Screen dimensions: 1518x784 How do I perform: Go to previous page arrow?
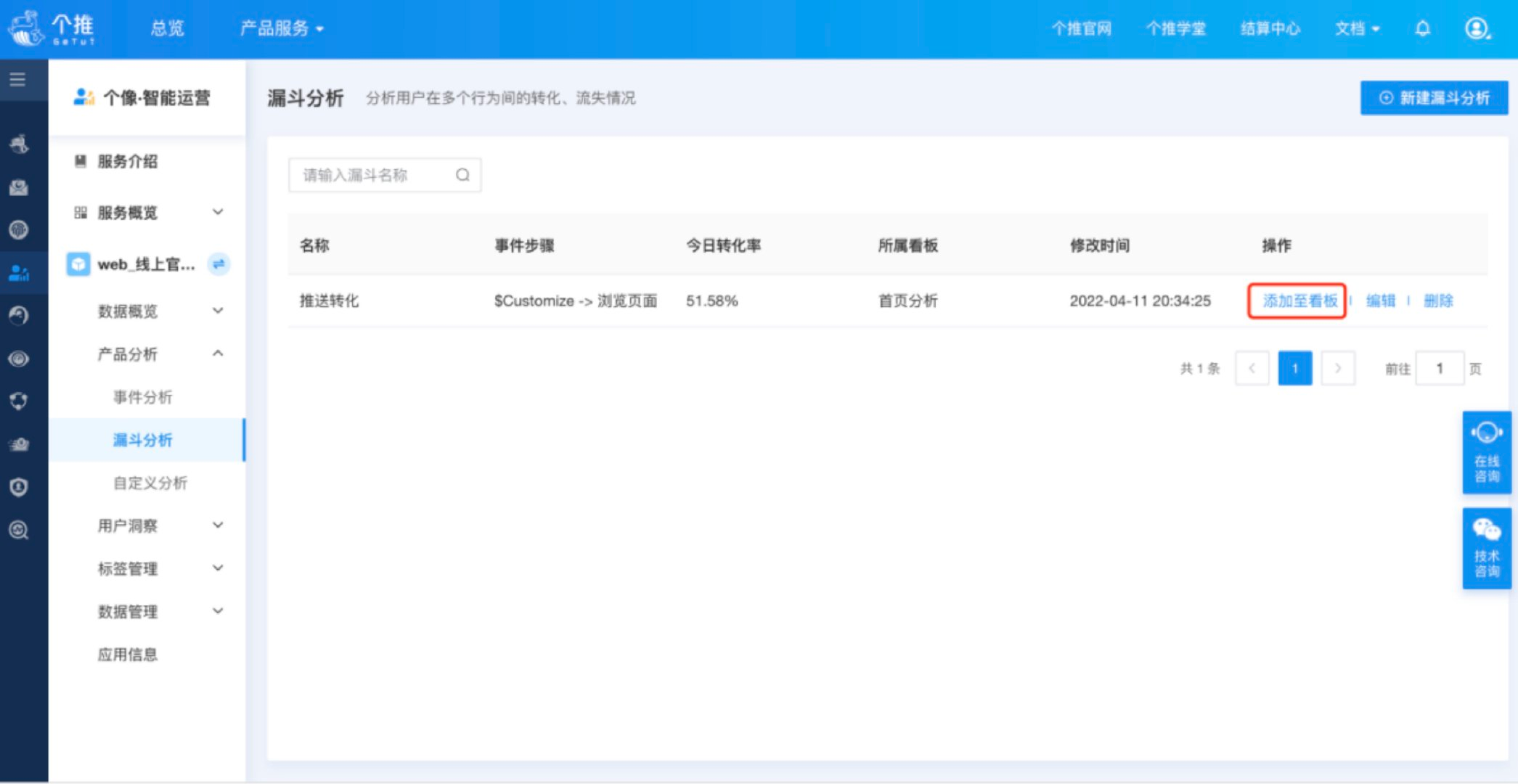click(1252, 368)
